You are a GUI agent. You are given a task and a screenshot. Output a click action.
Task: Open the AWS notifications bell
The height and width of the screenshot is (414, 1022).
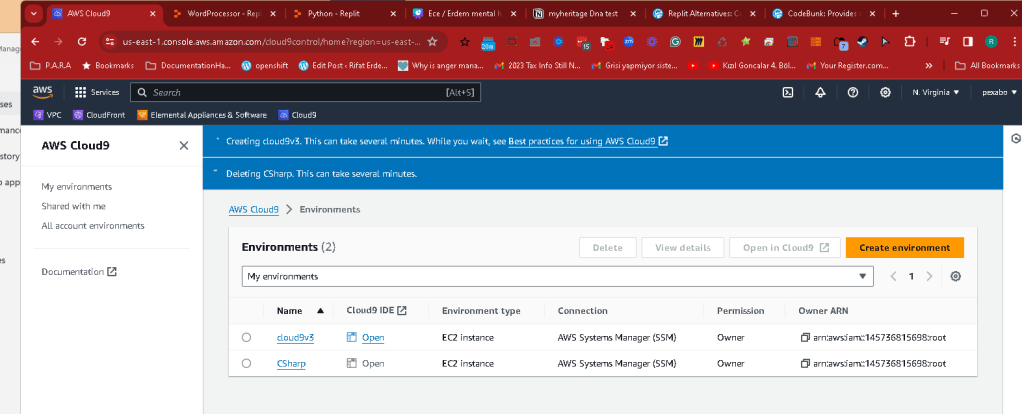(x=820, y=93)
